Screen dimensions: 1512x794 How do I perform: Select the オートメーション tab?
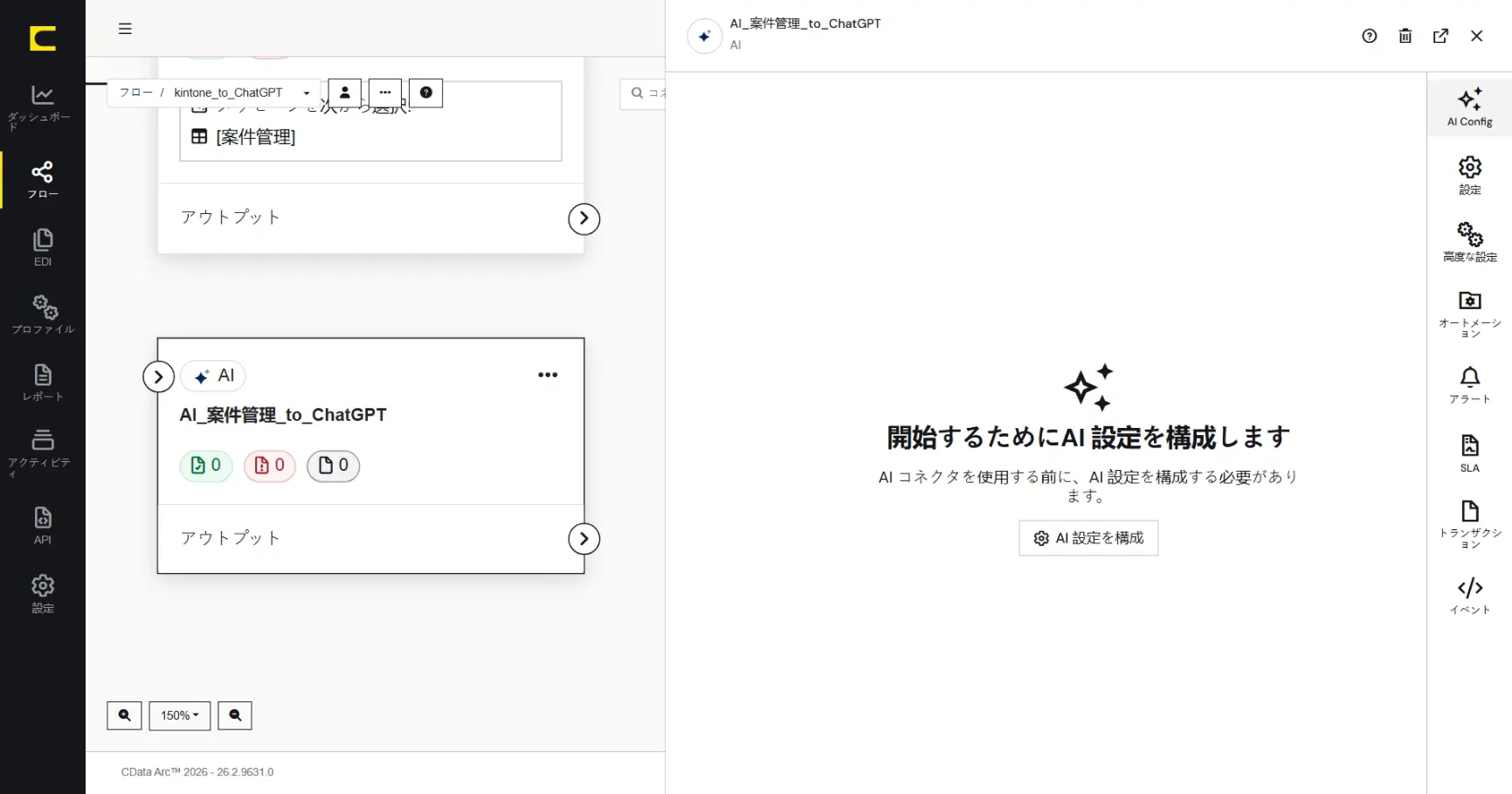1469,314
